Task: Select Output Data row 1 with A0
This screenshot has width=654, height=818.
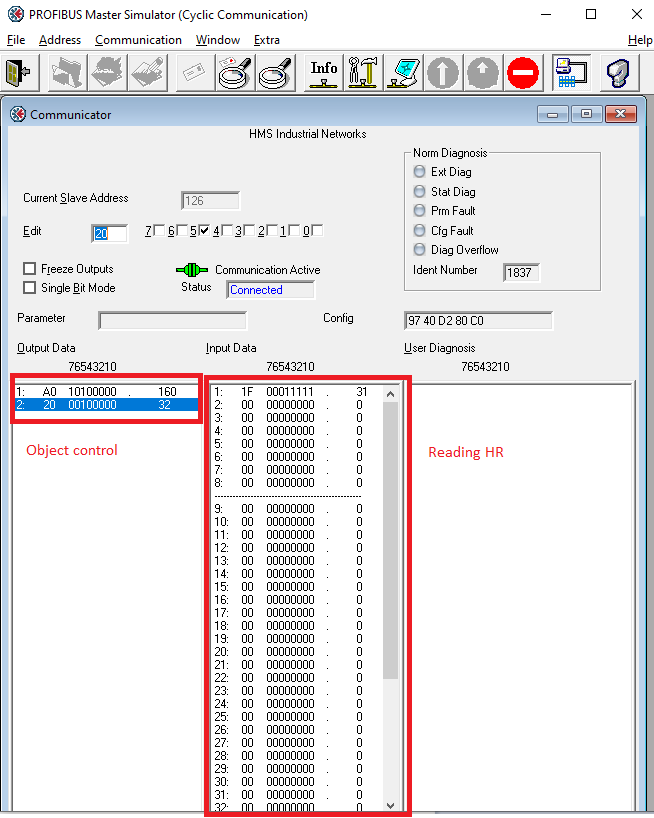Action: point(106,391)
